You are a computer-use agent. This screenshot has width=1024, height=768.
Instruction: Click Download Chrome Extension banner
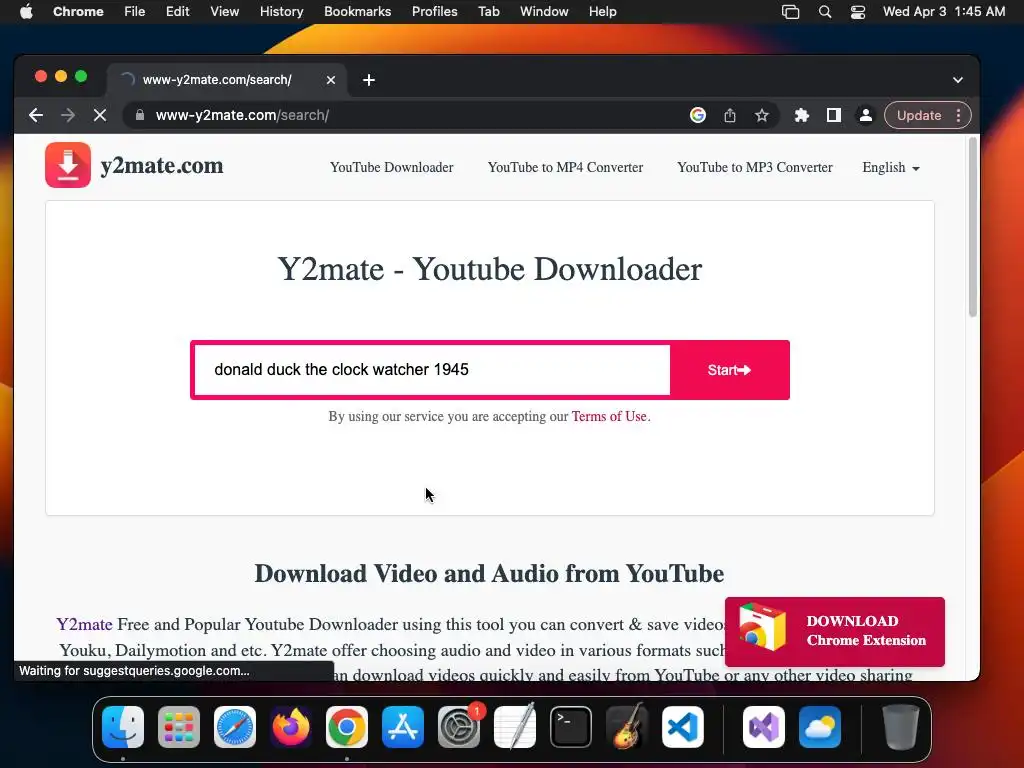pos(835,632)
